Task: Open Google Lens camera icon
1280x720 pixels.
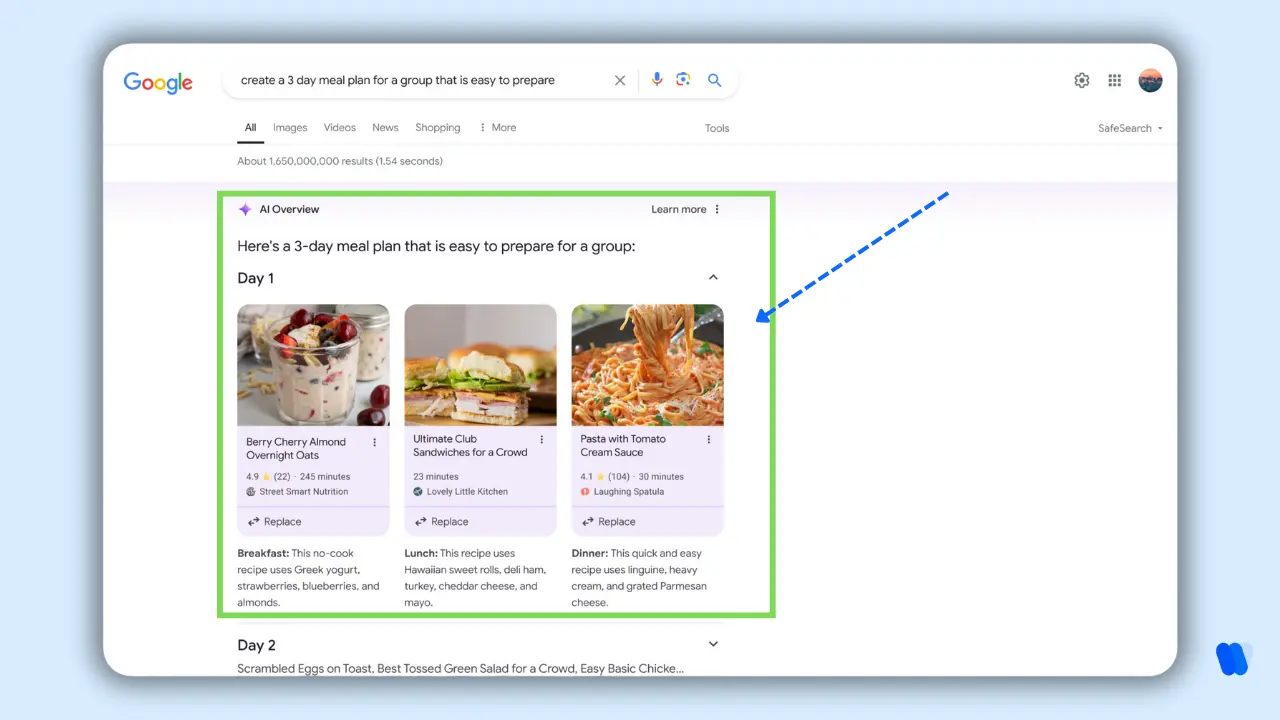Action: pyautogui.click(x=684, y=80)
